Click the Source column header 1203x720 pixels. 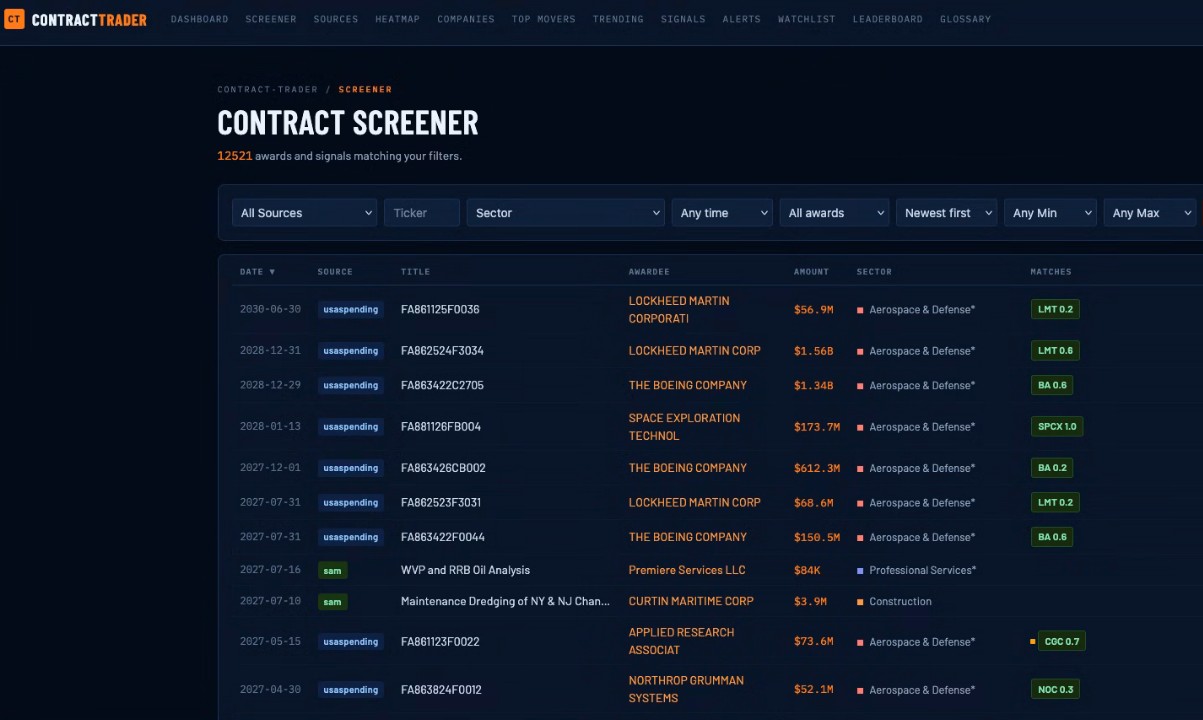335,272
